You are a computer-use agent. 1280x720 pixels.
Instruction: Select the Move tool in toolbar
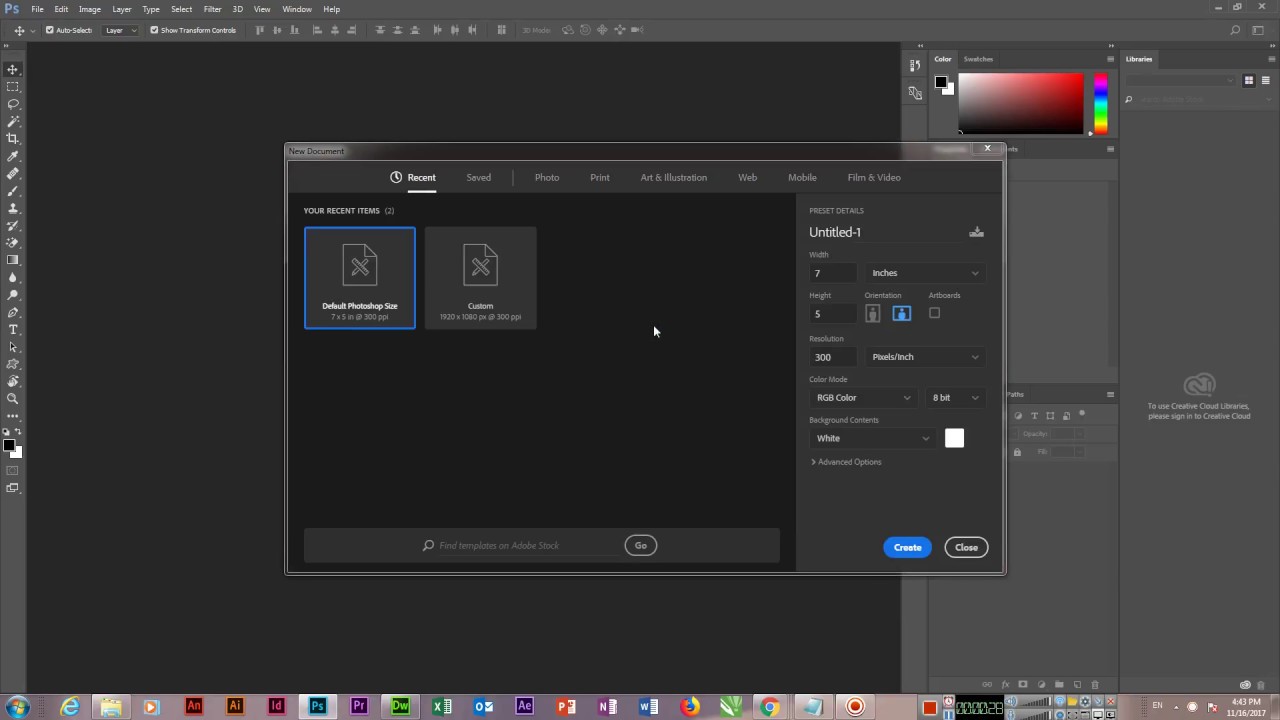coord(13,70)
